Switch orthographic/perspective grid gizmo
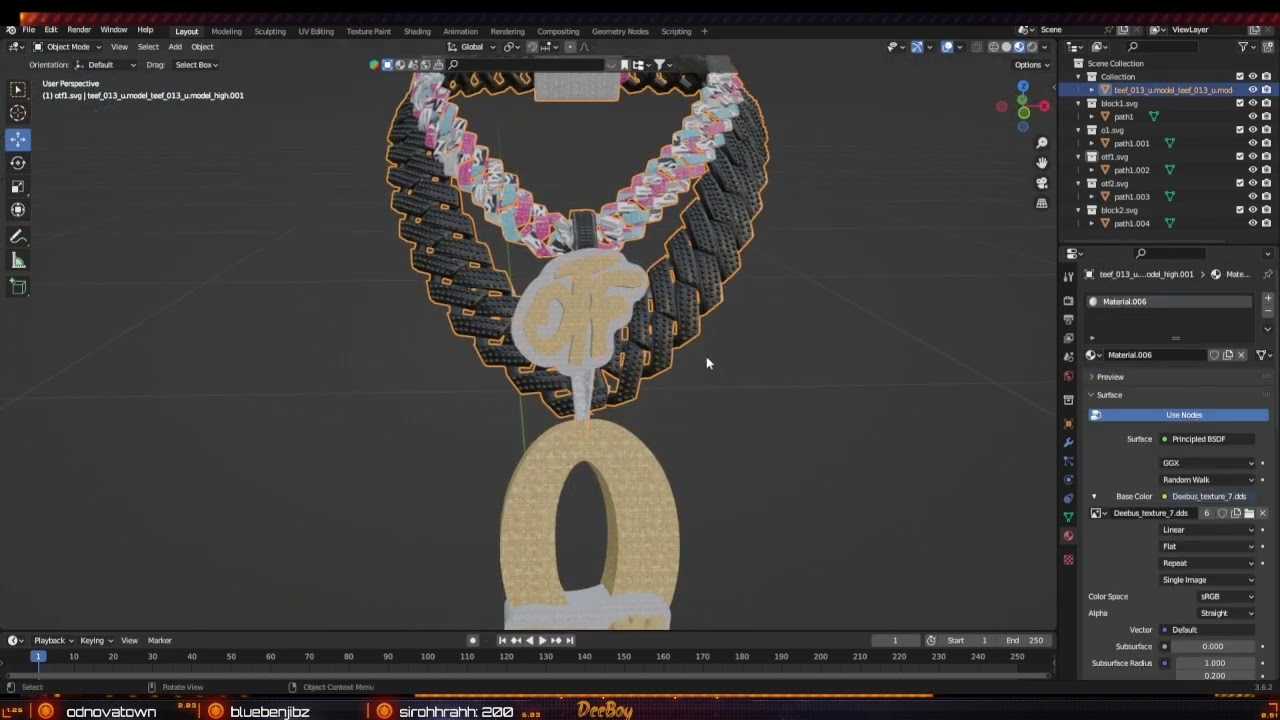Viewport: 1280px width, 720px height. point(1042,203)
